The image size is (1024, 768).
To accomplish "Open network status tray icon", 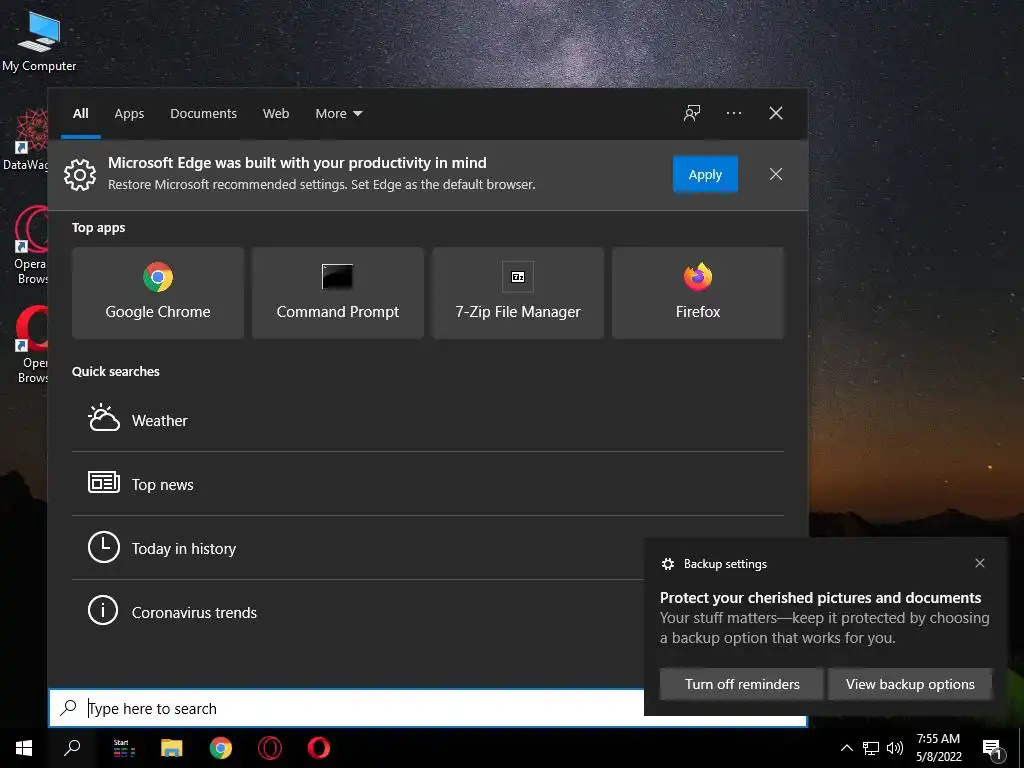I will coord(871,748).
